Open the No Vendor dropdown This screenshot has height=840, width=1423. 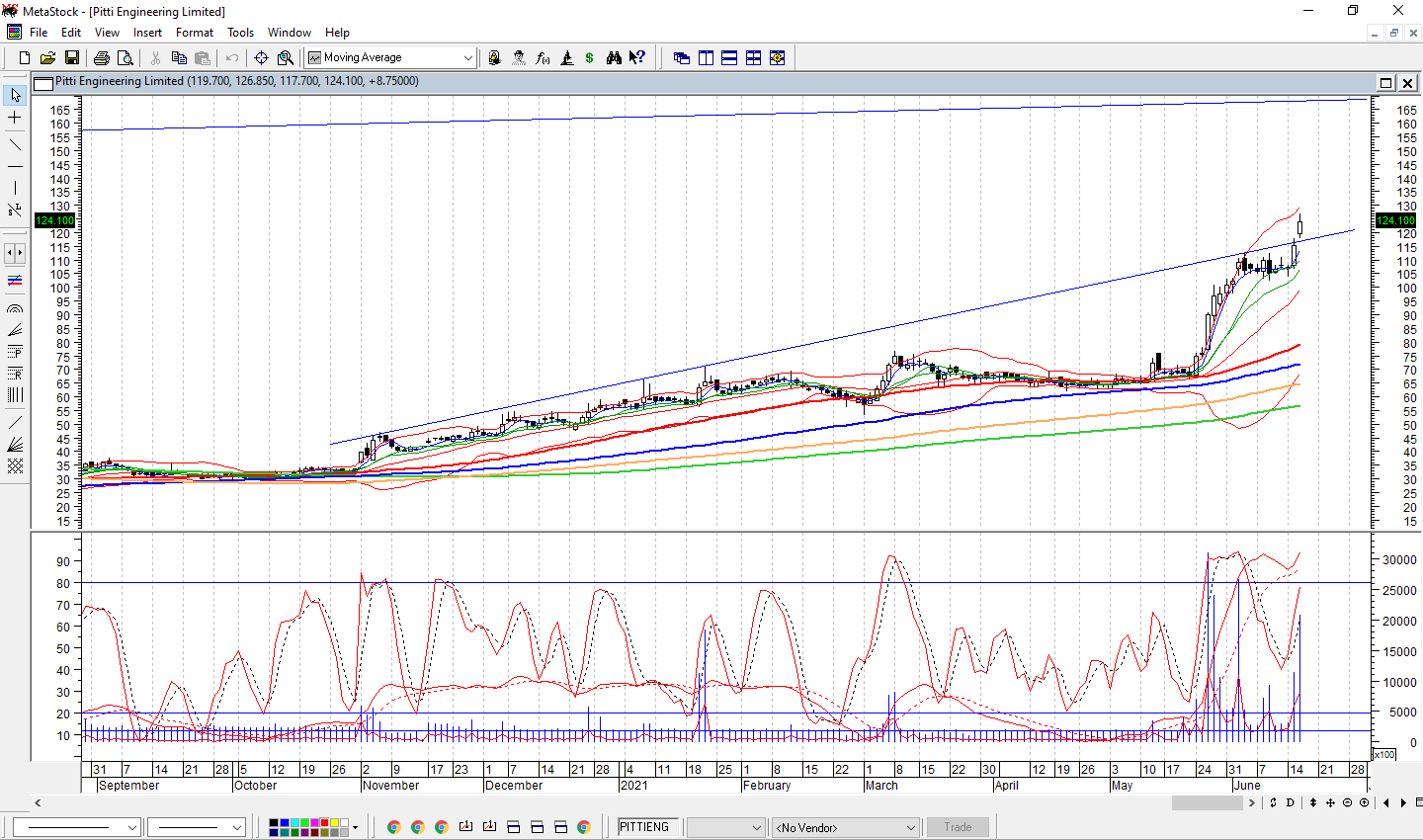pos(910,827)
